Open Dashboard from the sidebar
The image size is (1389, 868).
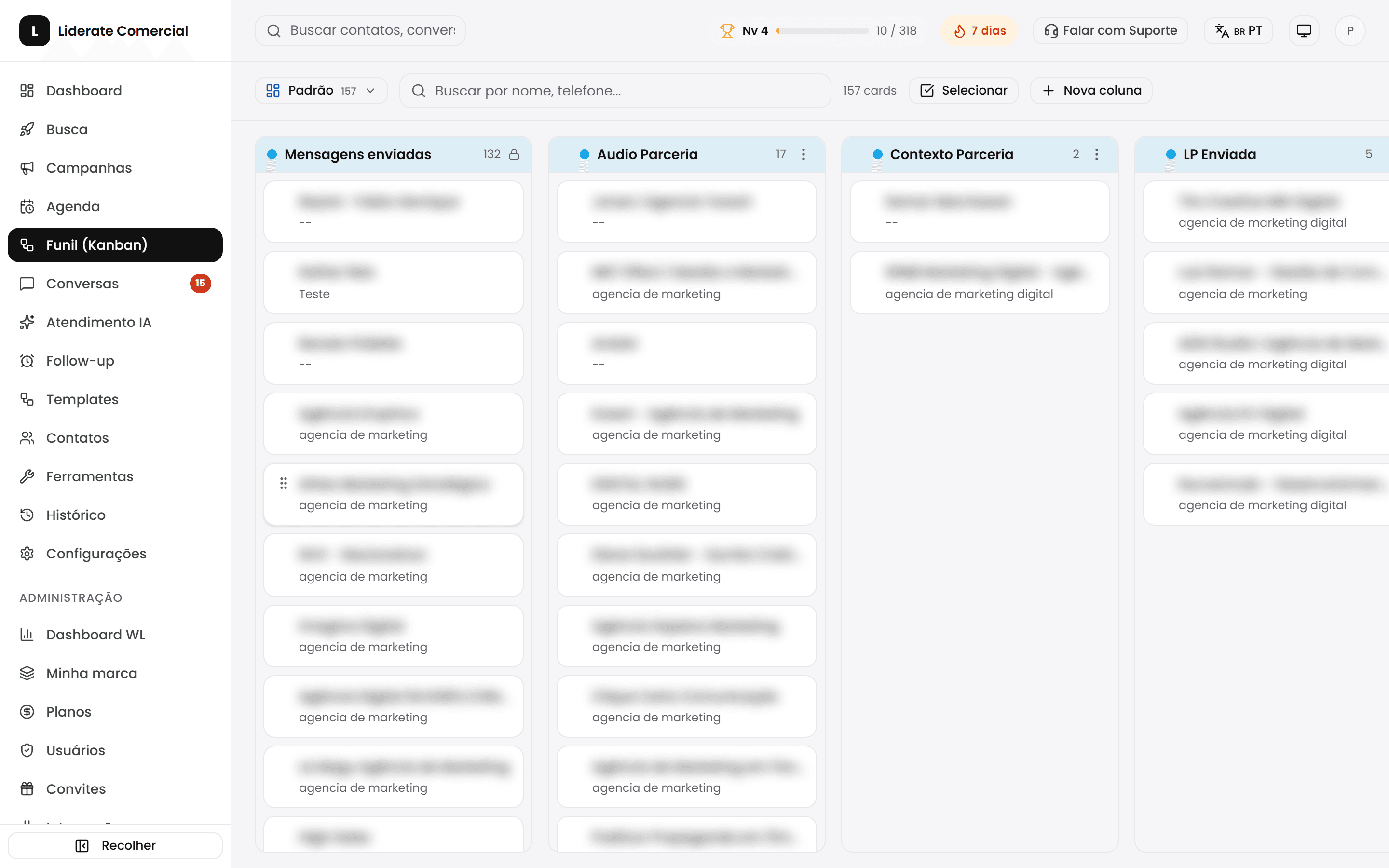pyautogui.click(x=115, y=91)
